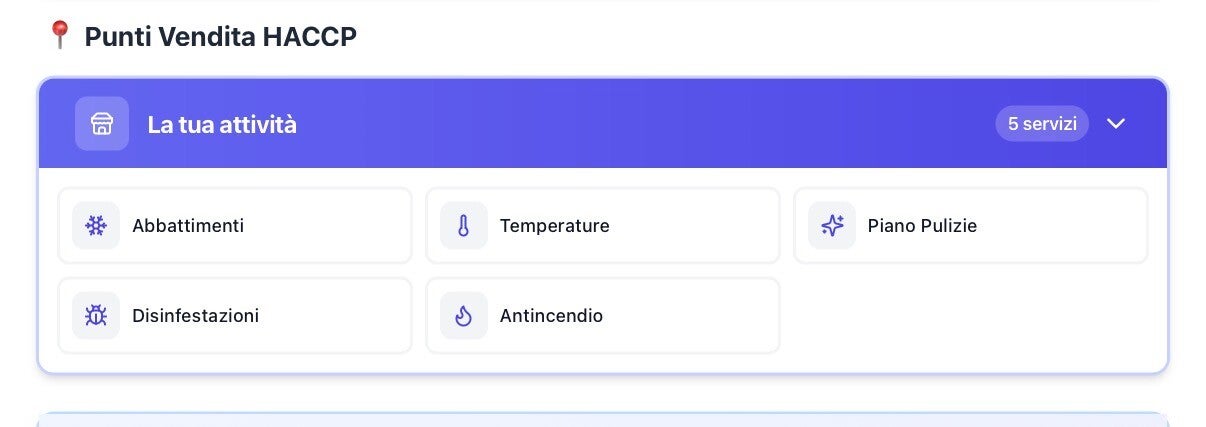
Task: Click the word "HACCP" in the heading
Action: pos(309,37)
